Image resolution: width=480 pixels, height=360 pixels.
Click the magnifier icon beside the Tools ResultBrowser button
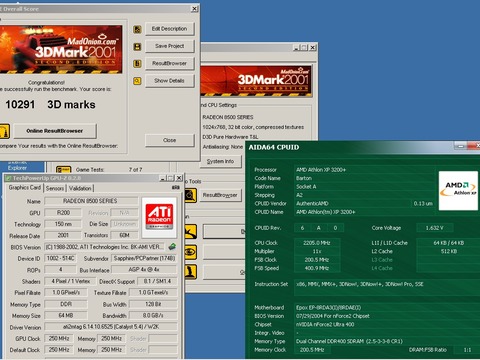191,195
